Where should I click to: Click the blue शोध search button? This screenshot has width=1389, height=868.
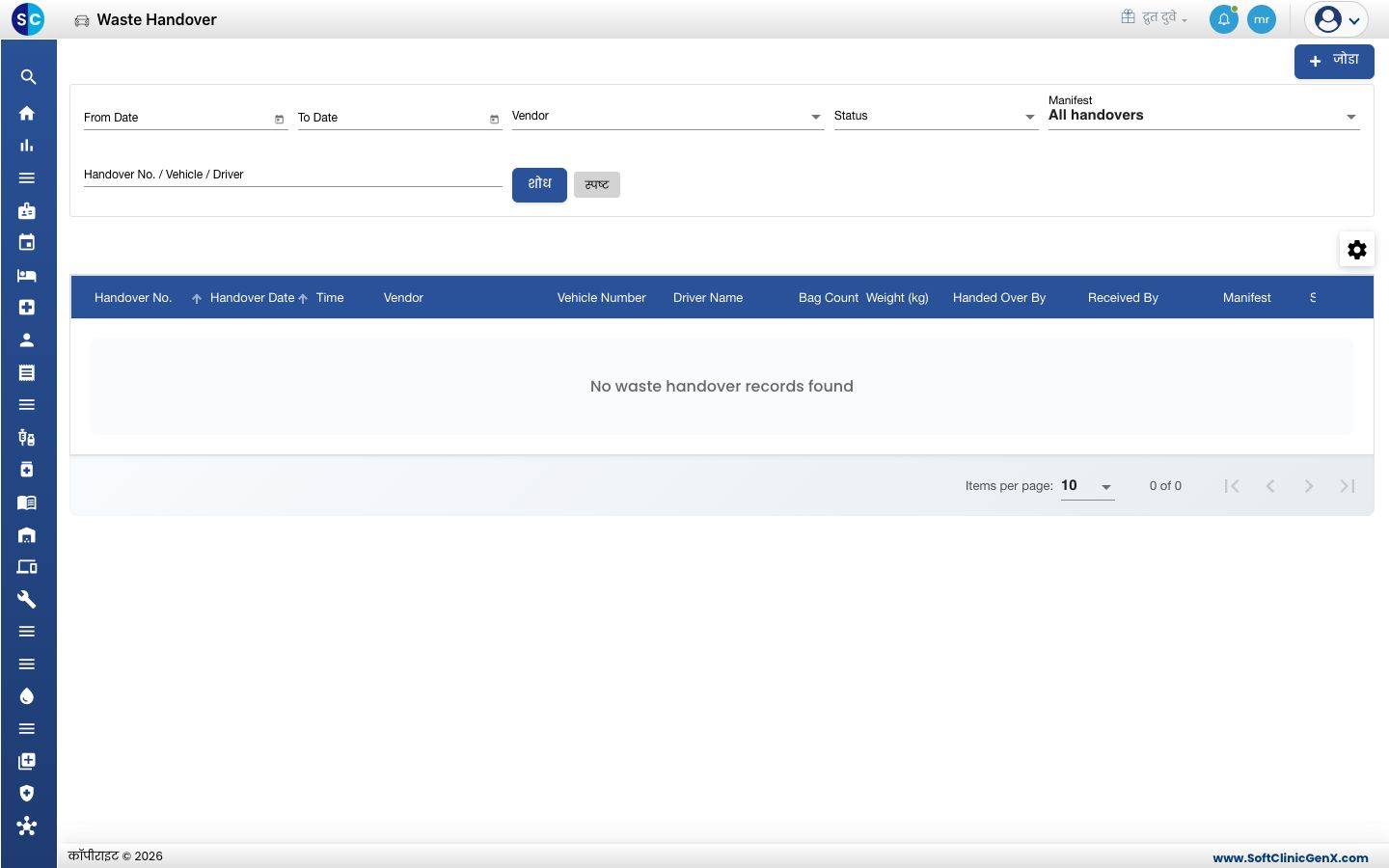tap(539, 185)
